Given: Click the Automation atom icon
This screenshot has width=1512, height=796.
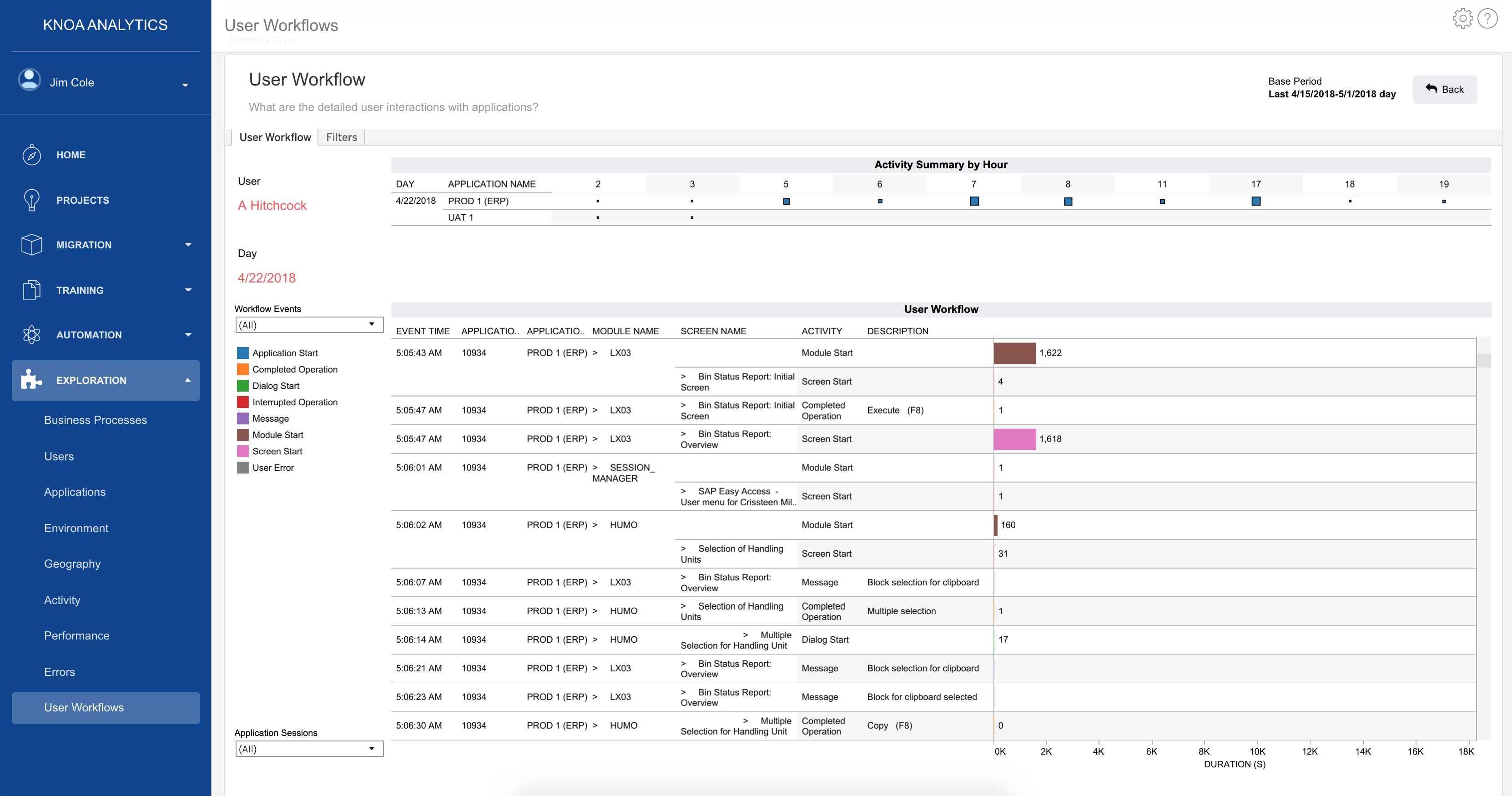Looking at the screenshot, I should (31, 335).
